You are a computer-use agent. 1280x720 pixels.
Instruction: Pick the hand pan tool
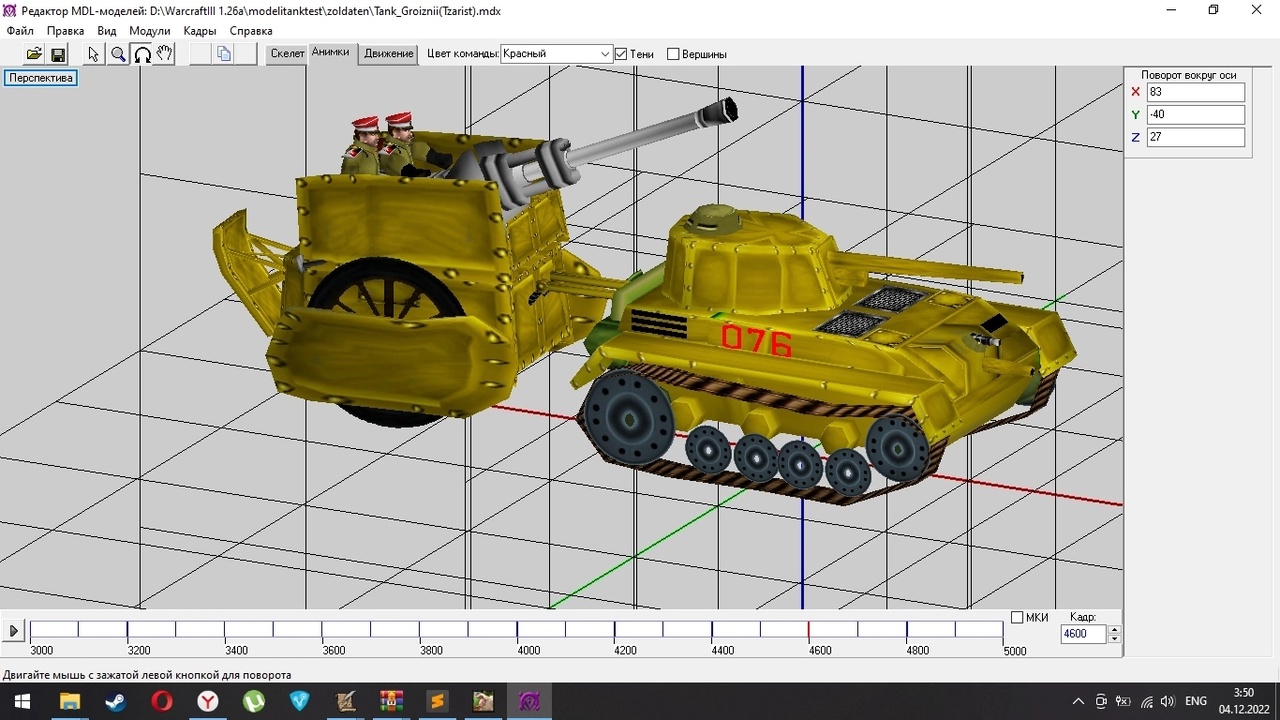165,54
